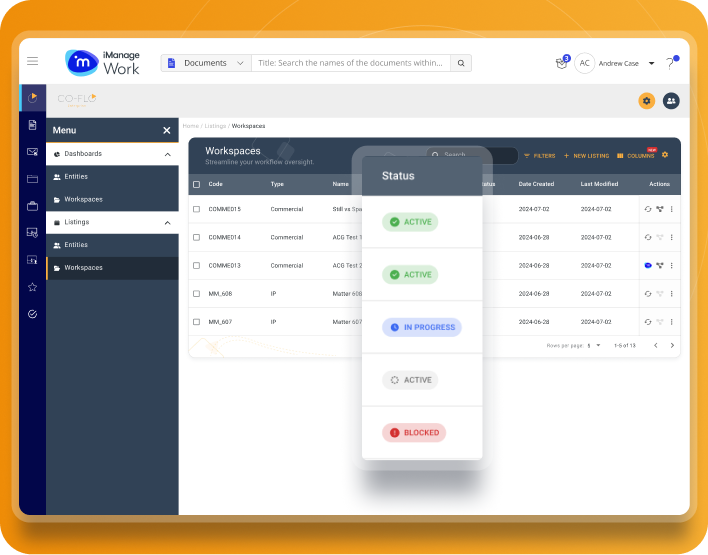The height and width of the screenshot is (555, 708).
Task: Collapse the Dashboards section
Action: 167,154
